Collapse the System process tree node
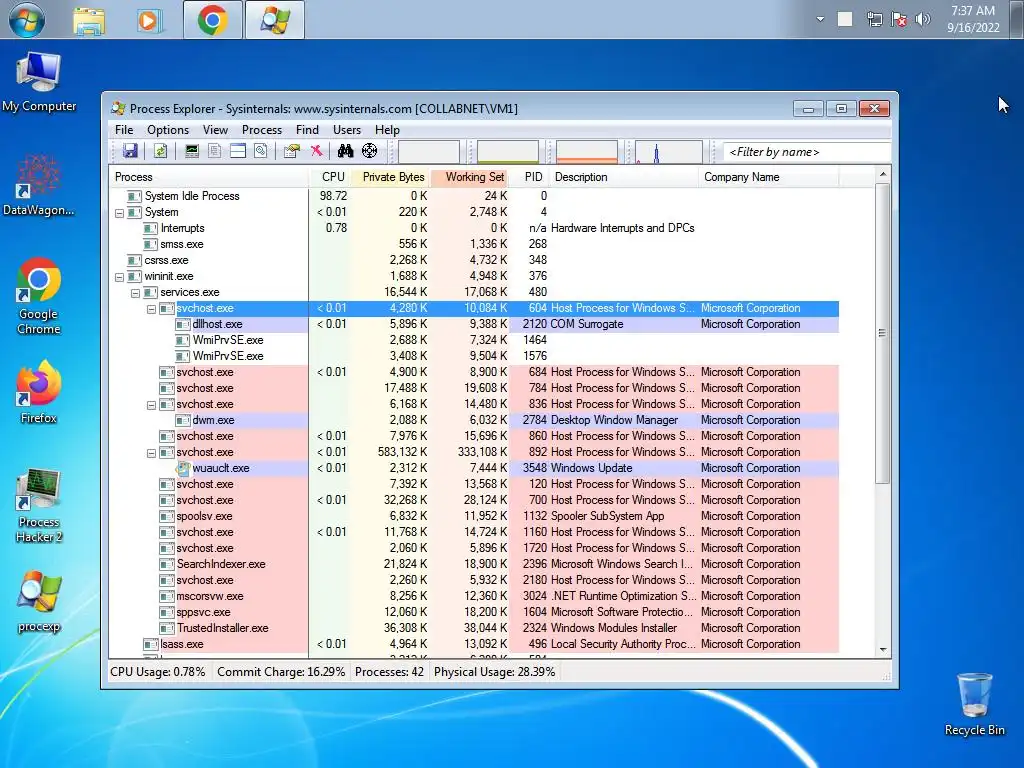 [120, 213]
